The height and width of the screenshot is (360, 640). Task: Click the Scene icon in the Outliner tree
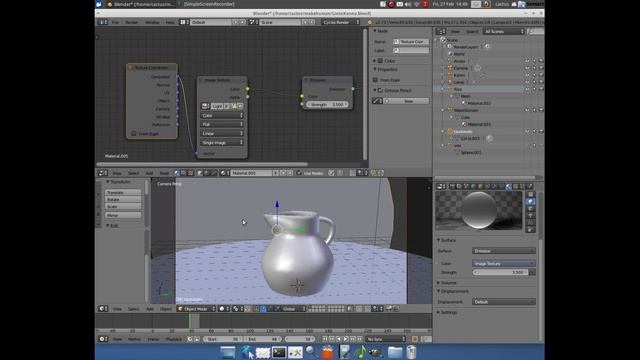[x=443, y=40]
